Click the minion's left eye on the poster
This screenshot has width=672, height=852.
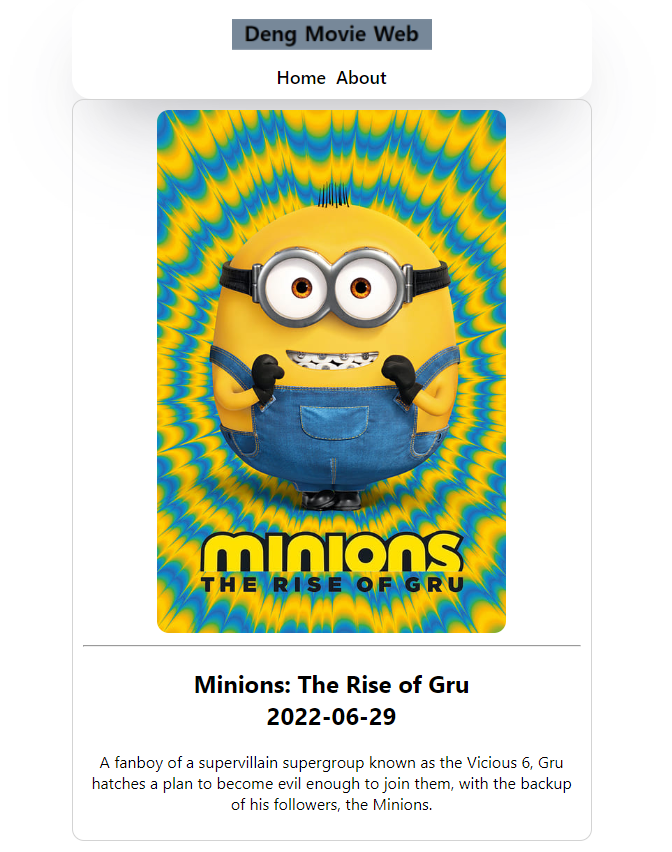tap(302, 286)
